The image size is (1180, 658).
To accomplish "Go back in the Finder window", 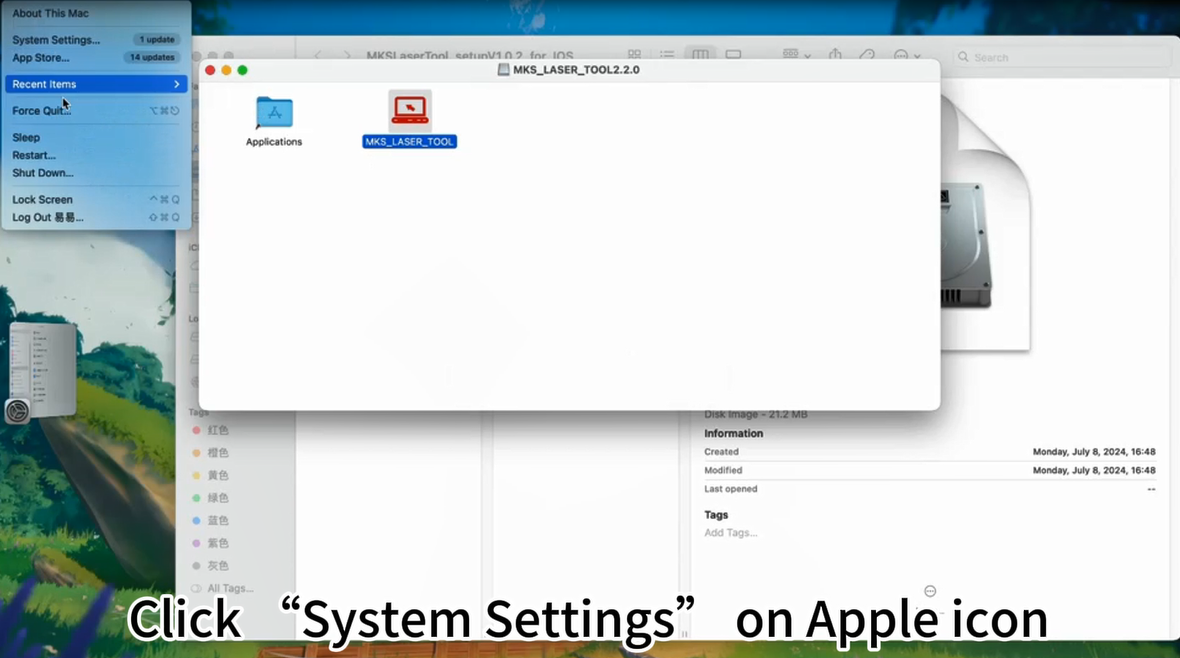I will coord(318,56).
